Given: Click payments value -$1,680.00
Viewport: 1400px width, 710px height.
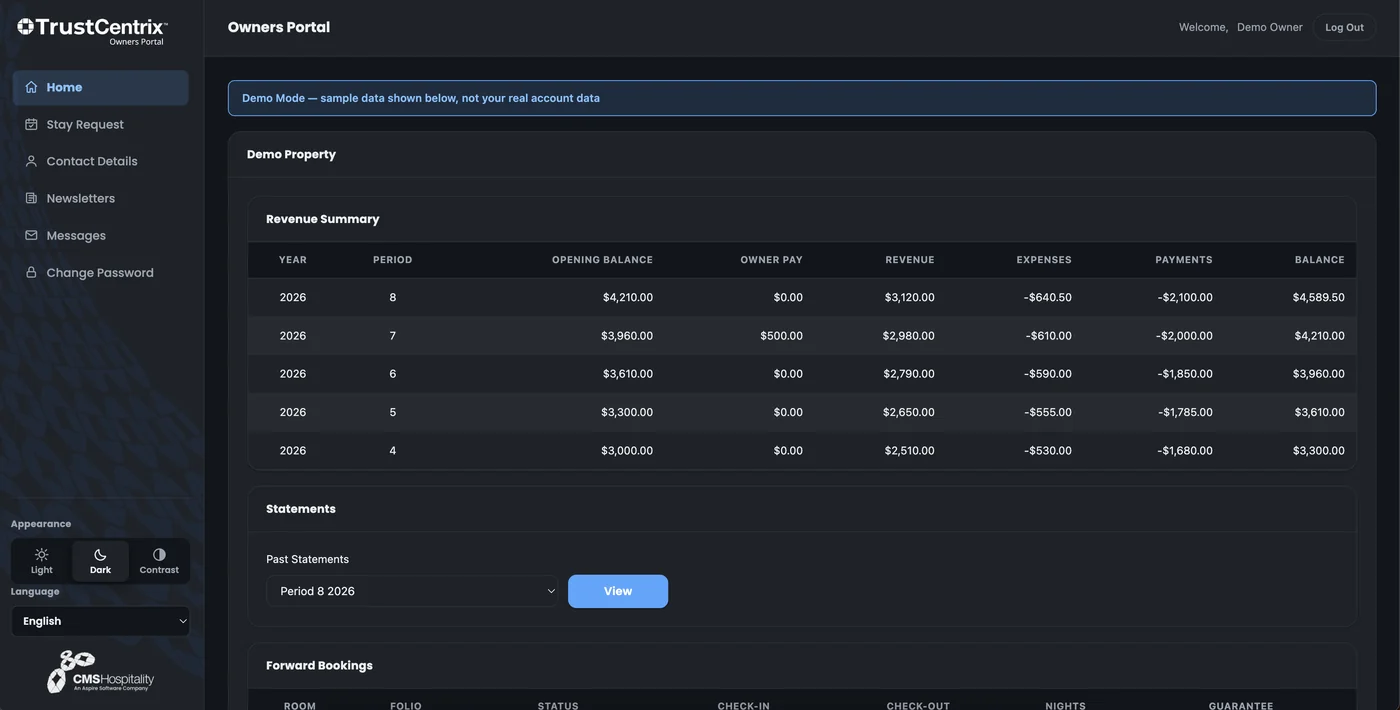Looking at the screenshot, I should (x=1185, y=451).
